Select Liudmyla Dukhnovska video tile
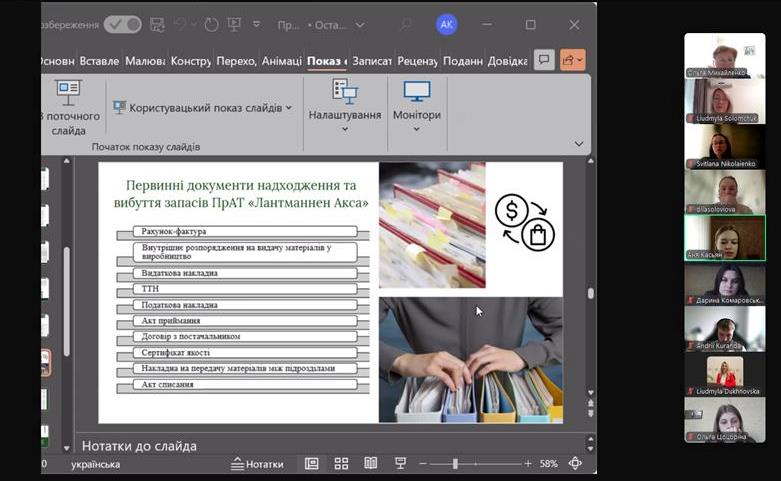Screen dimensions: 781x481 pos(725,374)
